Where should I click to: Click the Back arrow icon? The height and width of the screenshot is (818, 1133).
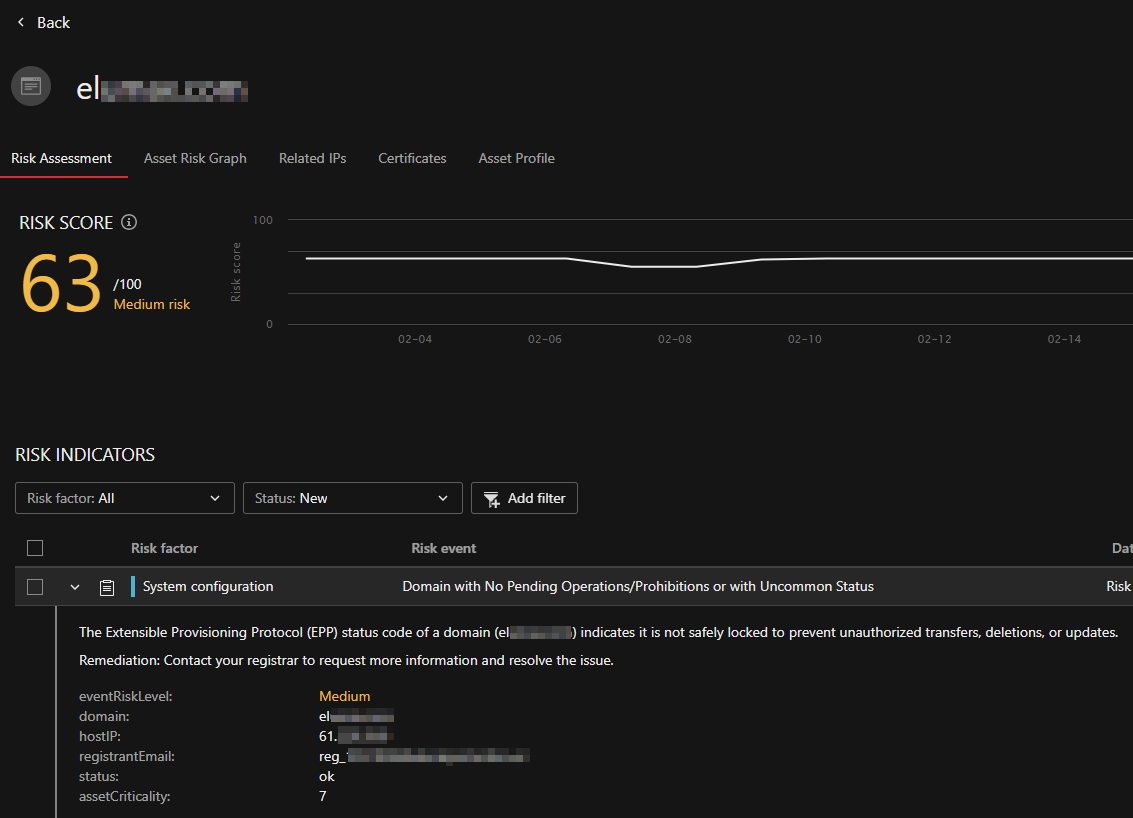point(20,22)
